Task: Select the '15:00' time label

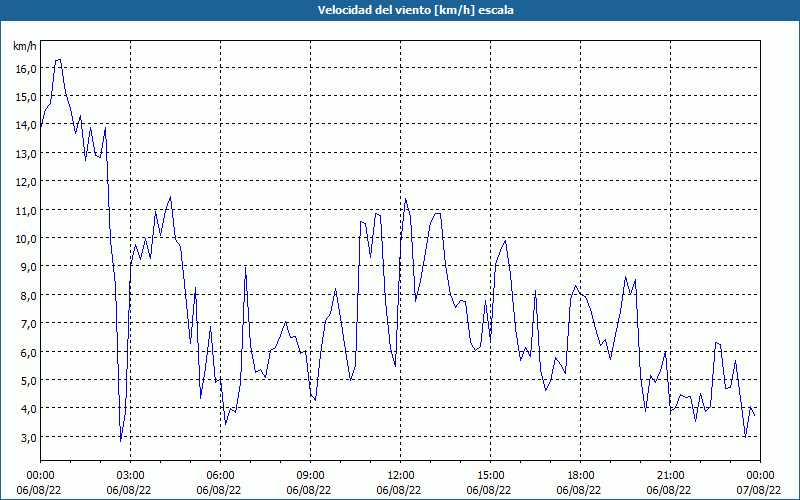Action: pos(490,476)
